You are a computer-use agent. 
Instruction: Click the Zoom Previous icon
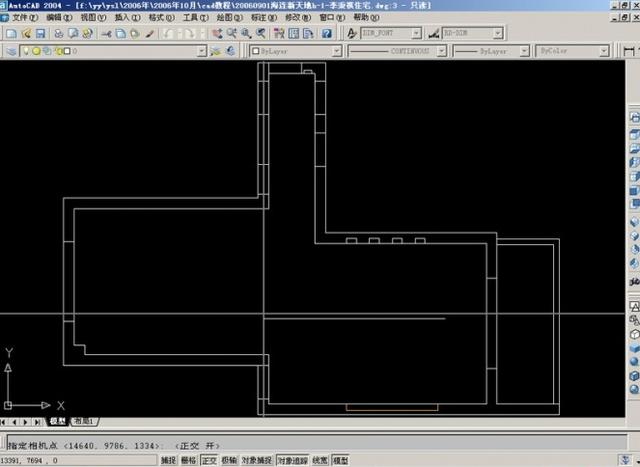(261, 33)
